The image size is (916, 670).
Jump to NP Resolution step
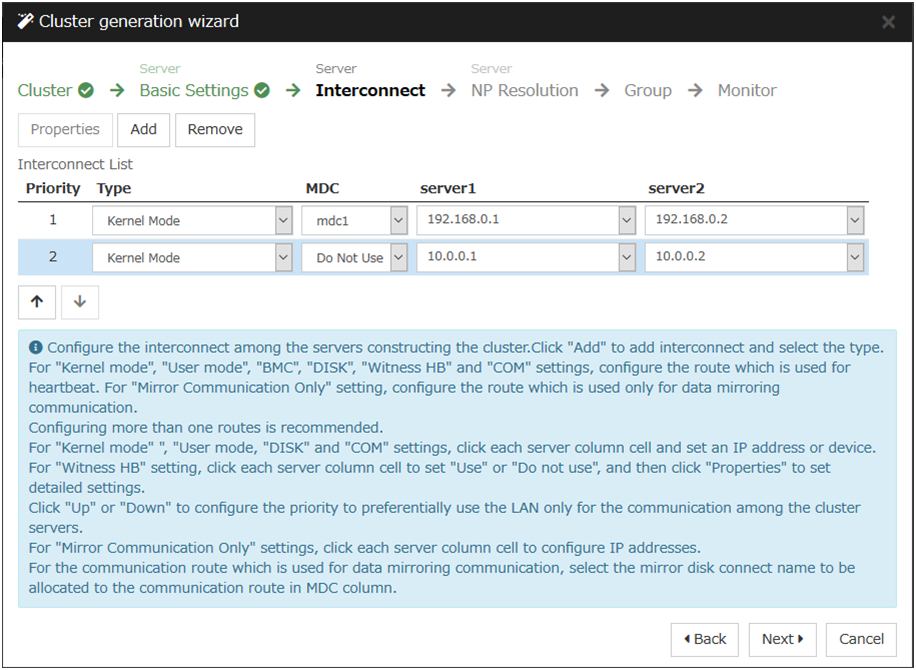point(524,90)
